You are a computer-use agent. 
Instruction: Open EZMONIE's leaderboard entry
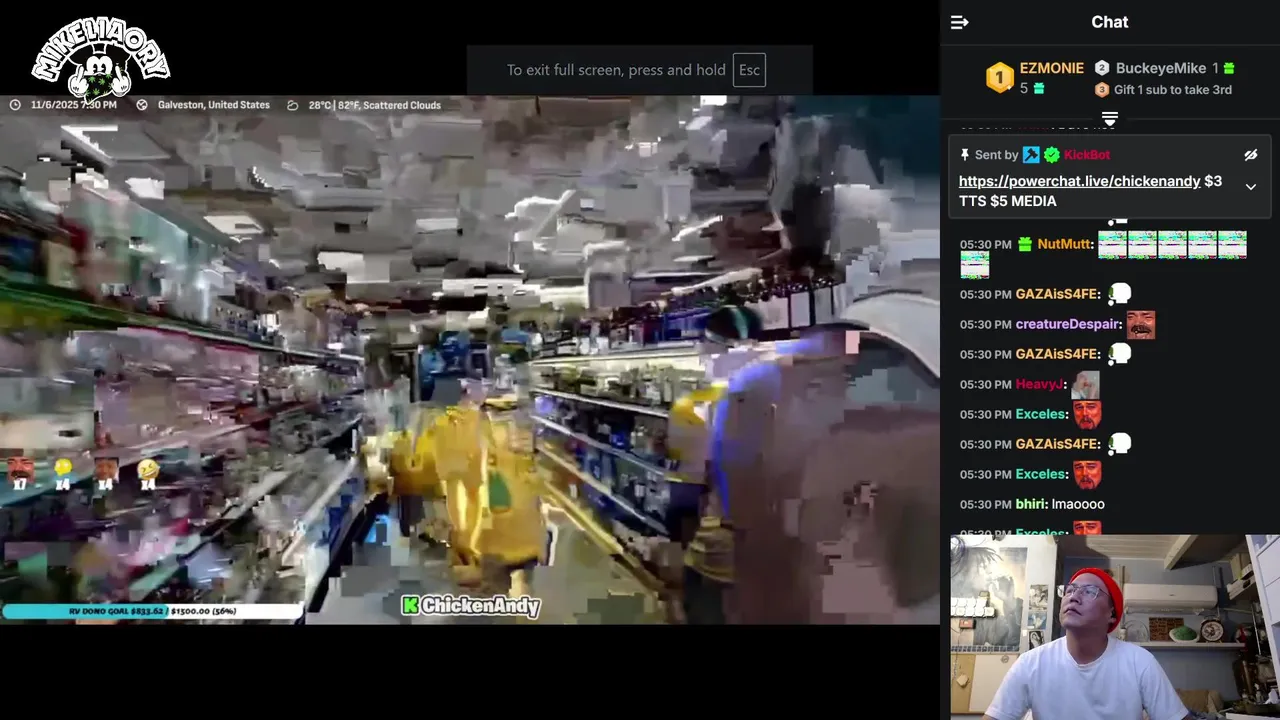point(1051,68)
